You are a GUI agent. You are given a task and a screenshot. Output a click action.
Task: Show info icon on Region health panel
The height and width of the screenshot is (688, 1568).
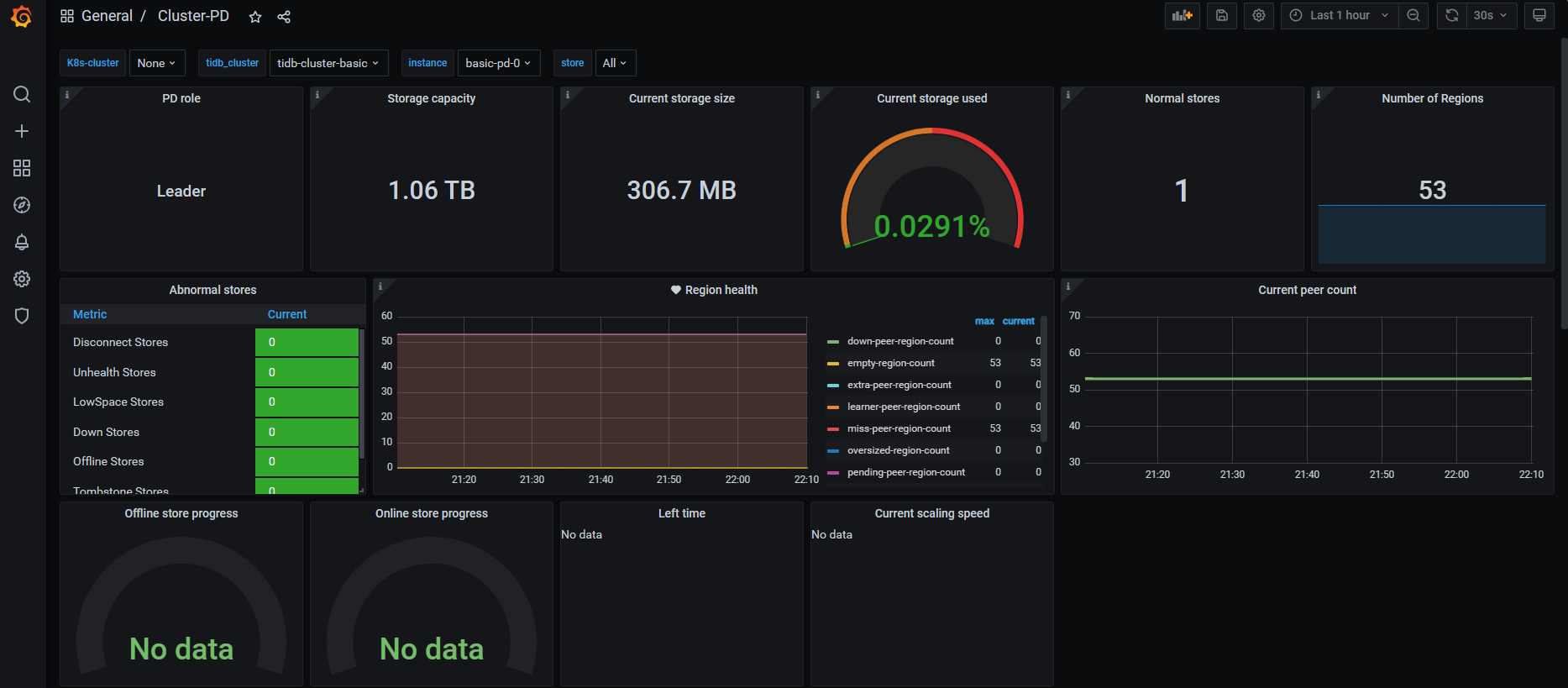(380, 286)
